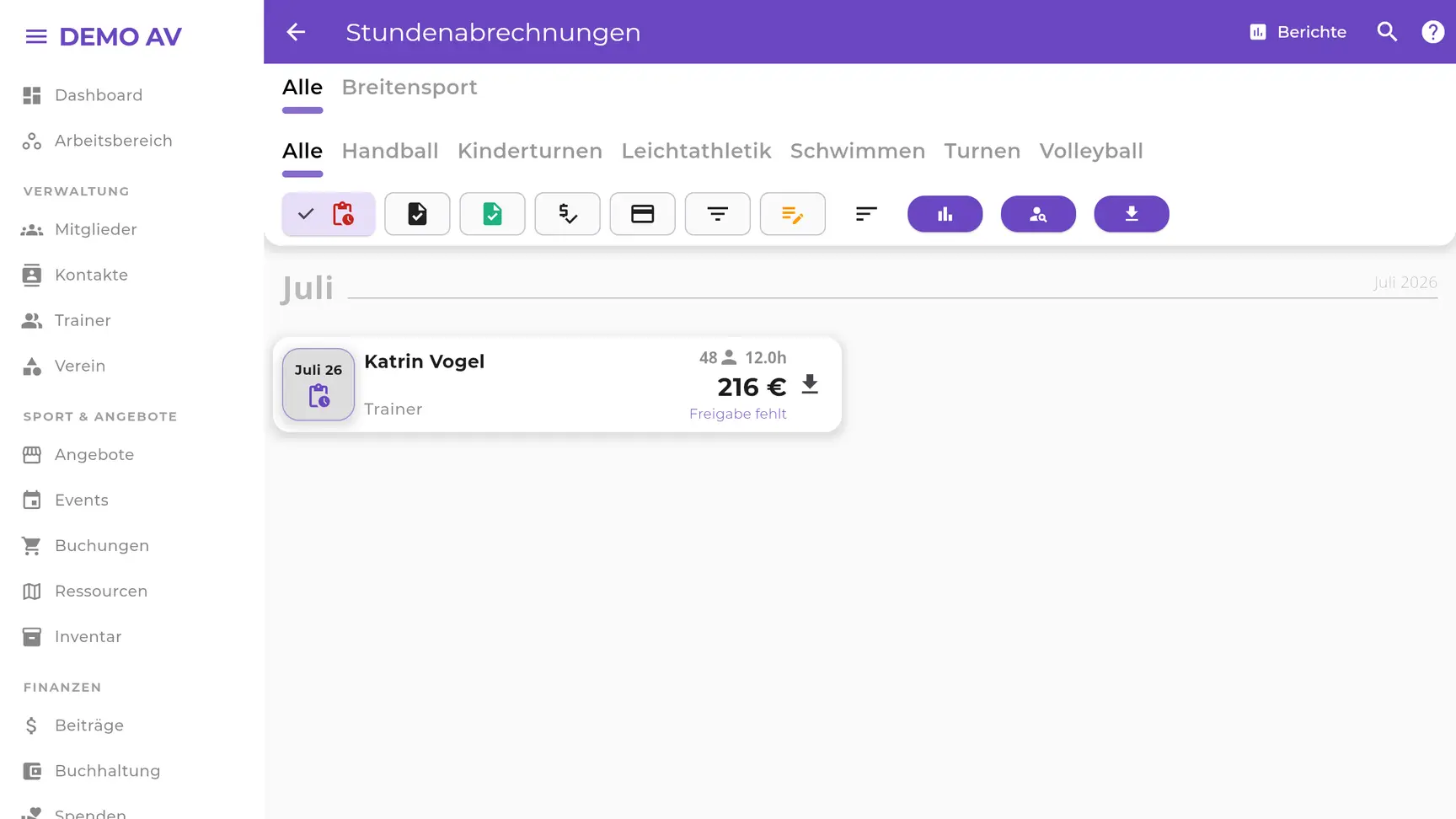
Task: Click the purple person-search button
Action: [x=1038, y=214]
